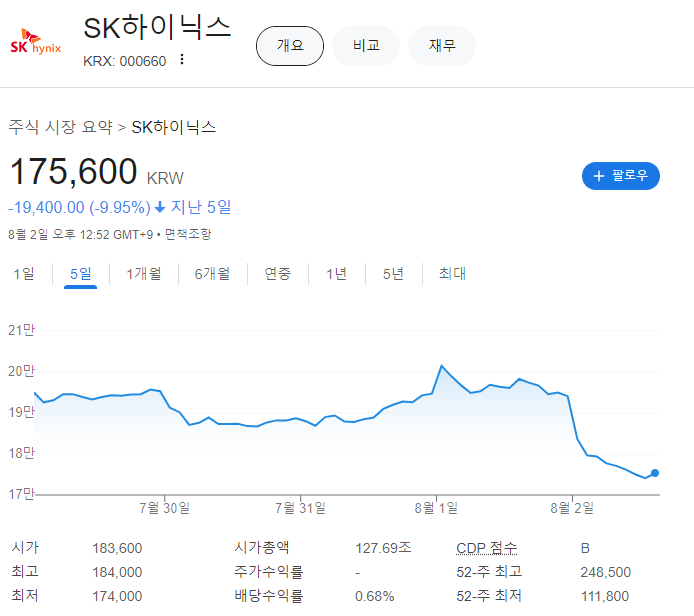Click the 최저 value 174,000
This screenshot has height=616, width=694.
[x=117, y=596]
